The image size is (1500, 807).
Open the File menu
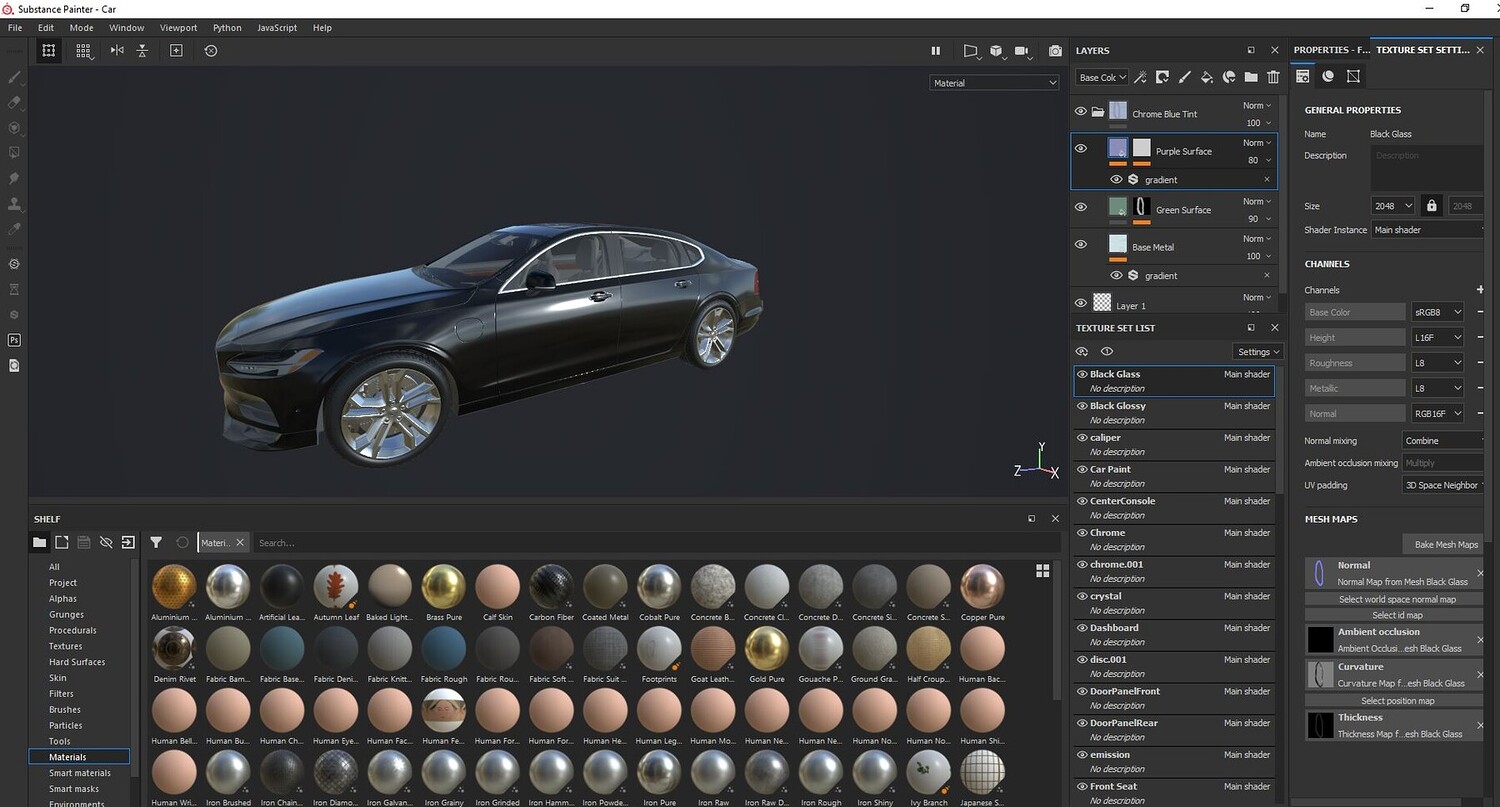pyautogui.click(x=15, y=28)
